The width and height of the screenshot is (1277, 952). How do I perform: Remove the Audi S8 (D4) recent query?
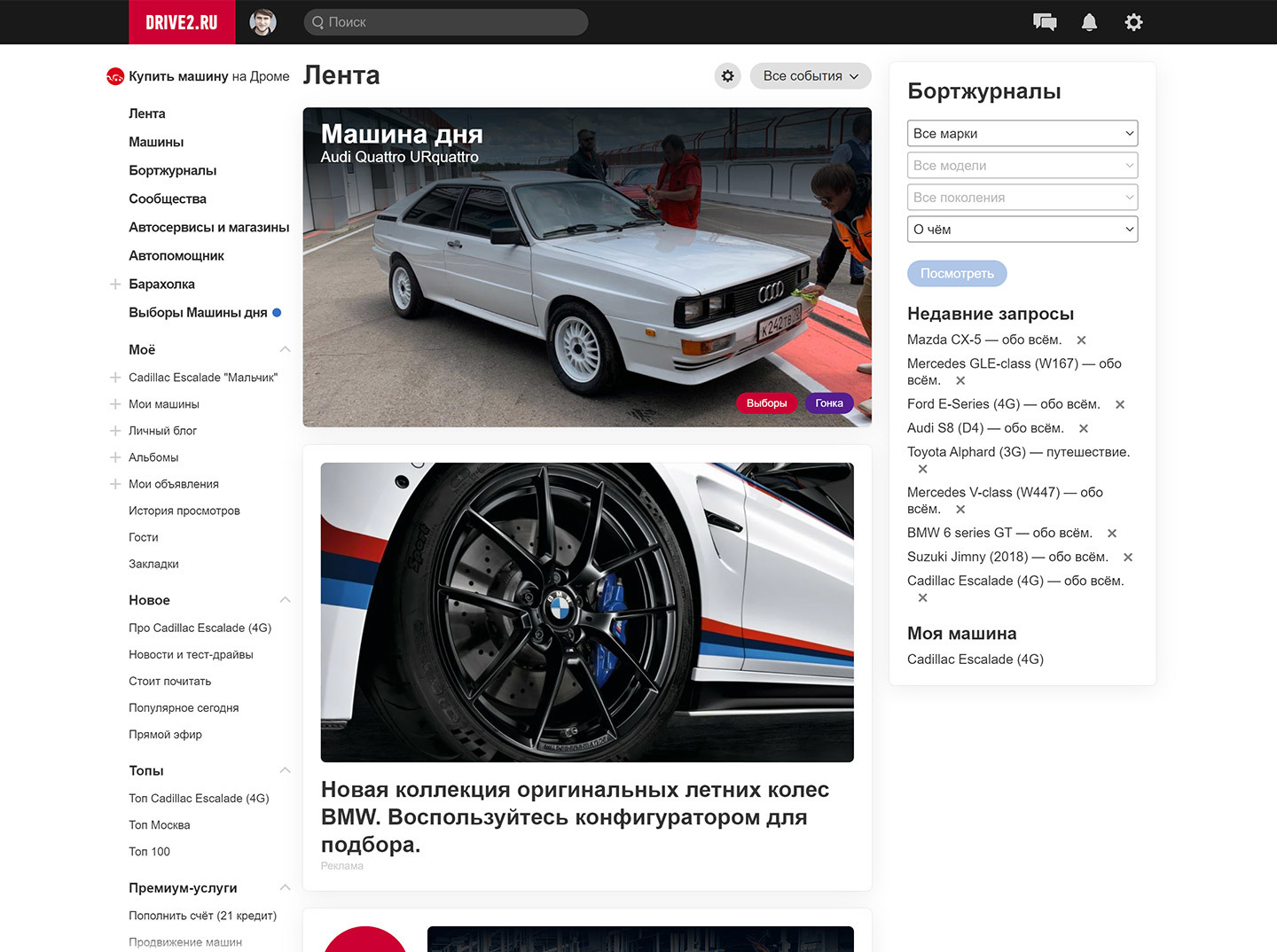[1084, 429]
